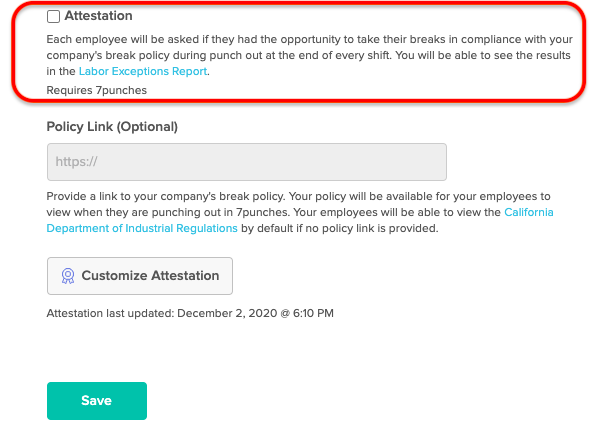Click the 6:10 PM time text

tap(313, 313)
